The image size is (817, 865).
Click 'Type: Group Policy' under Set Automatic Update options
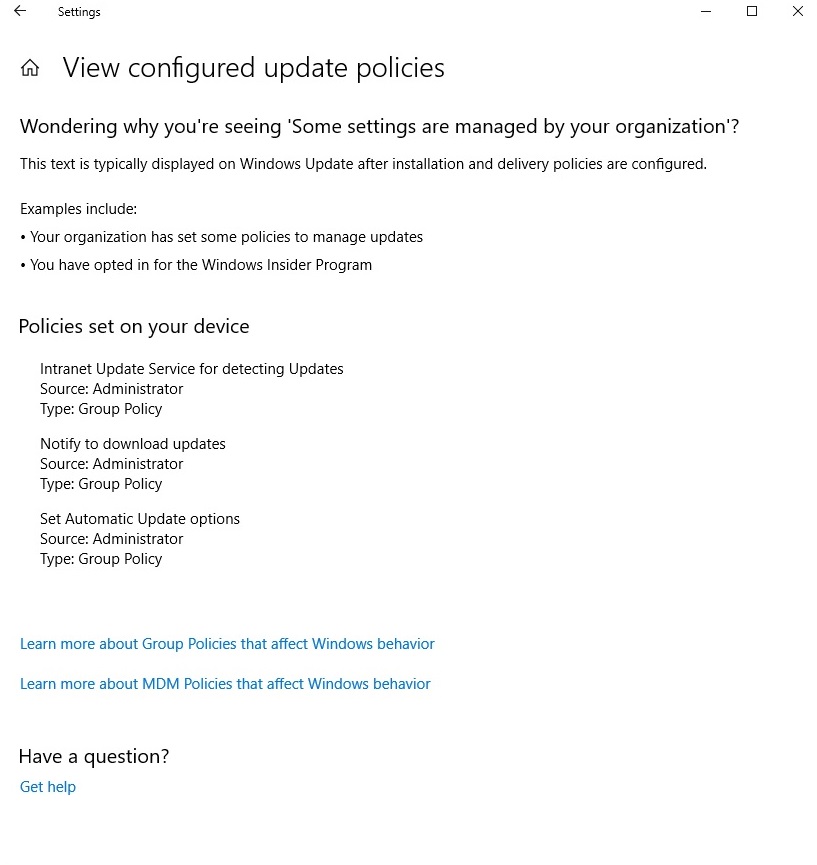tap(101, 559)
